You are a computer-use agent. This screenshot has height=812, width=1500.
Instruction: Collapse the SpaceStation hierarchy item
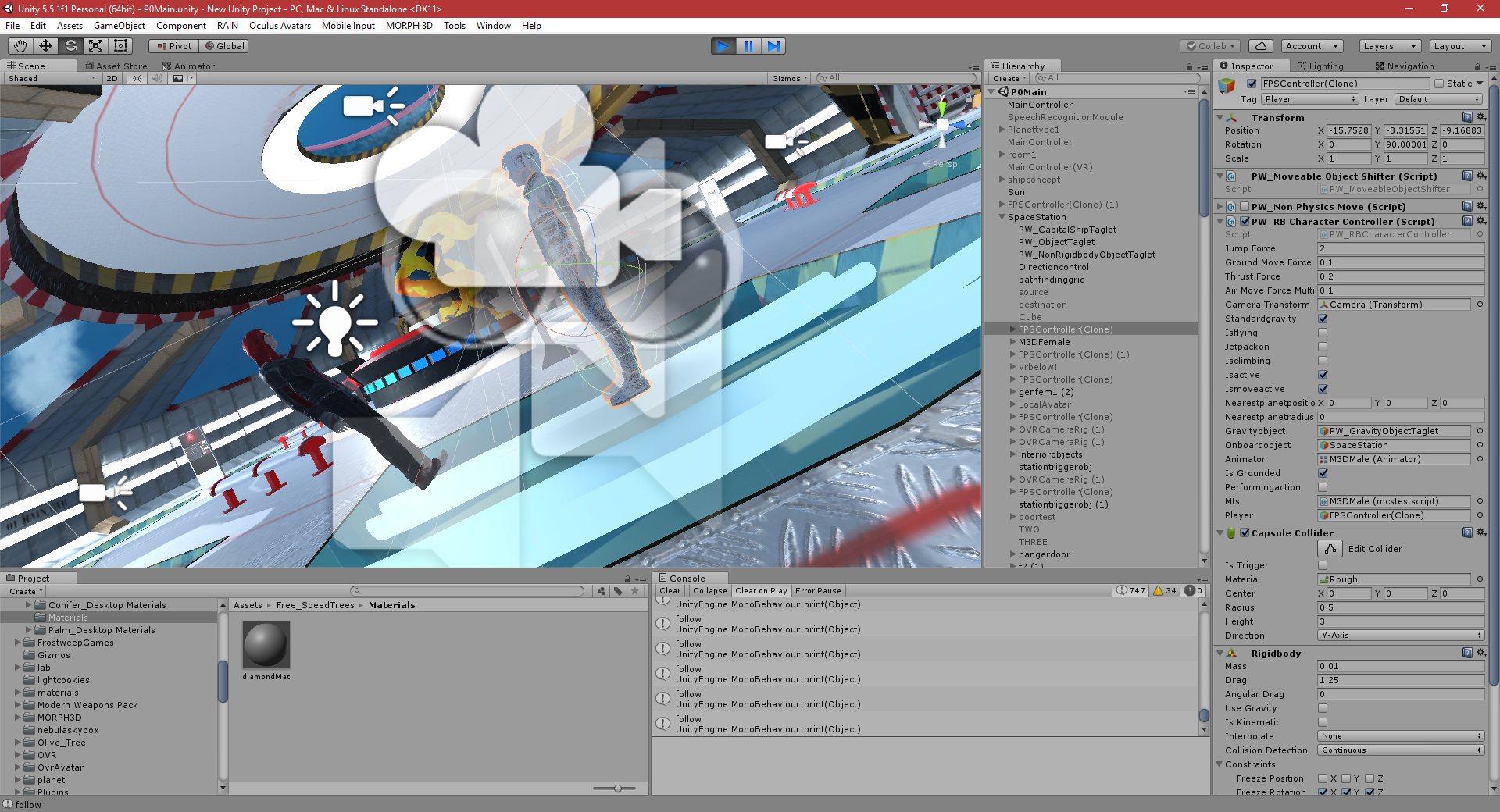pos(1002,217)
